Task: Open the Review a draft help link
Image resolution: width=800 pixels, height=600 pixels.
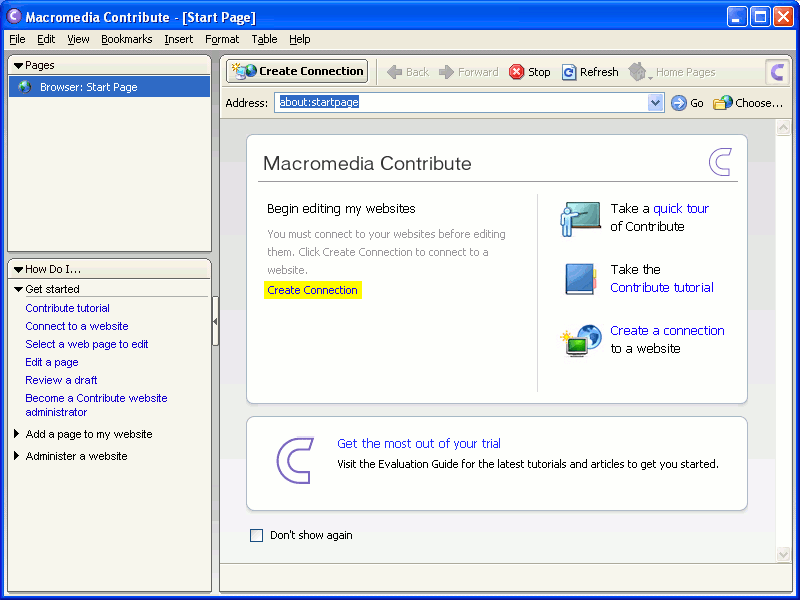Action: [61, 380]
